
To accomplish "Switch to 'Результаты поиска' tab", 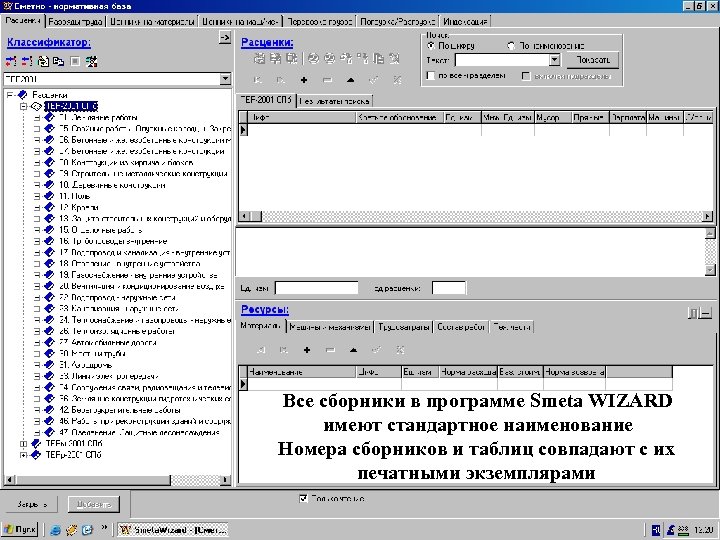I will tap(334, 101).
